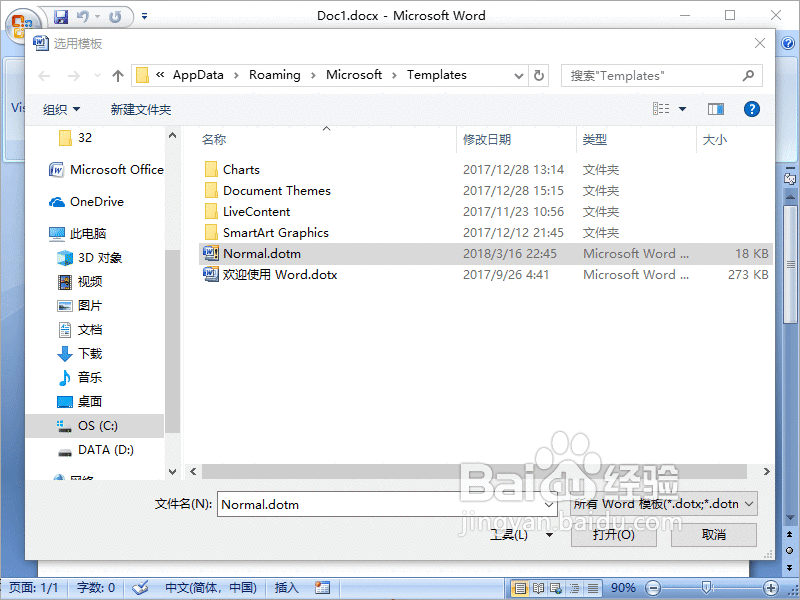The image size is (800, 600).
Task: Click spelling check icon in status bar
Action: pos(140,588)
